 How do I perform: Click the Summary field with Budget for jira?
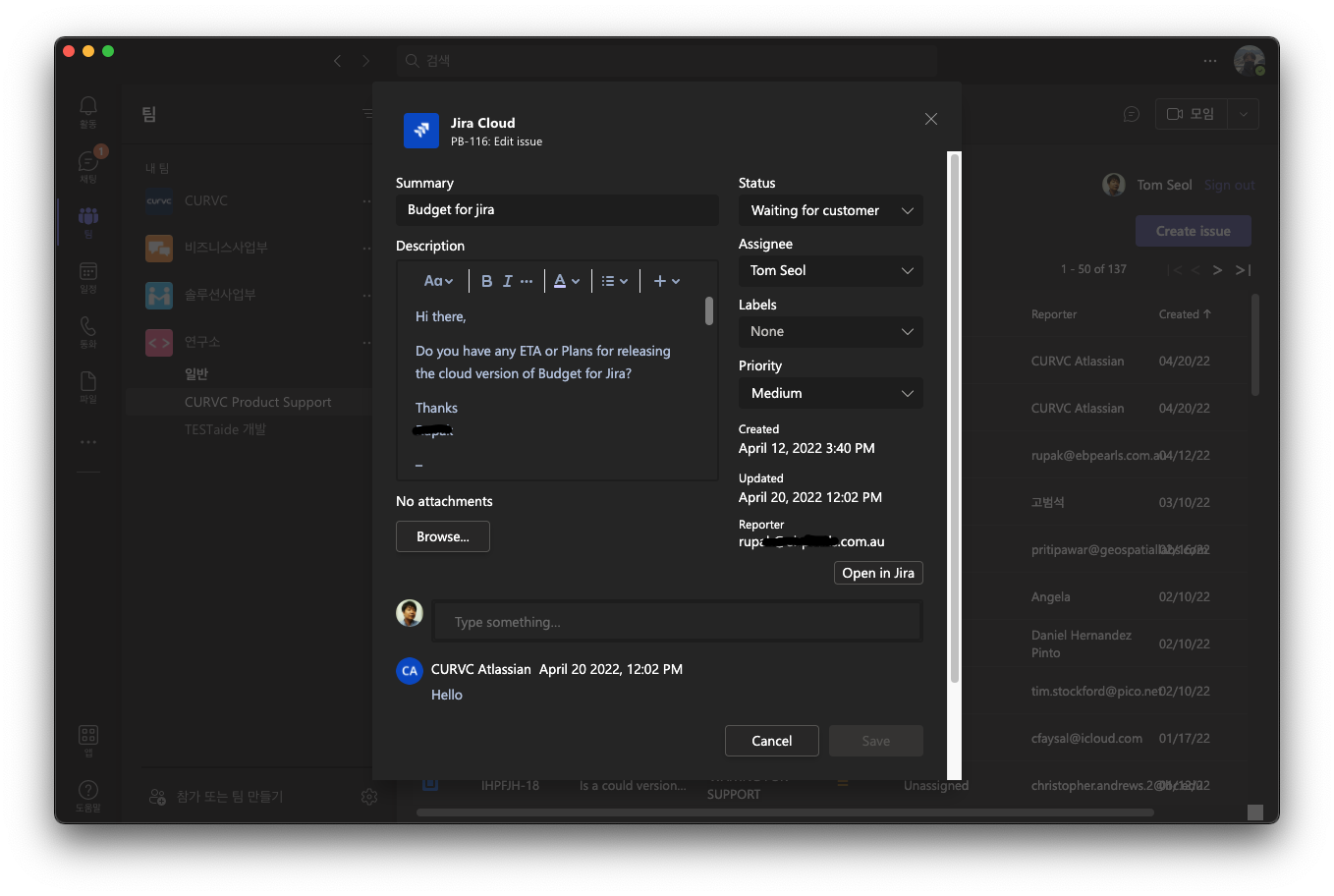pos(557,209)
